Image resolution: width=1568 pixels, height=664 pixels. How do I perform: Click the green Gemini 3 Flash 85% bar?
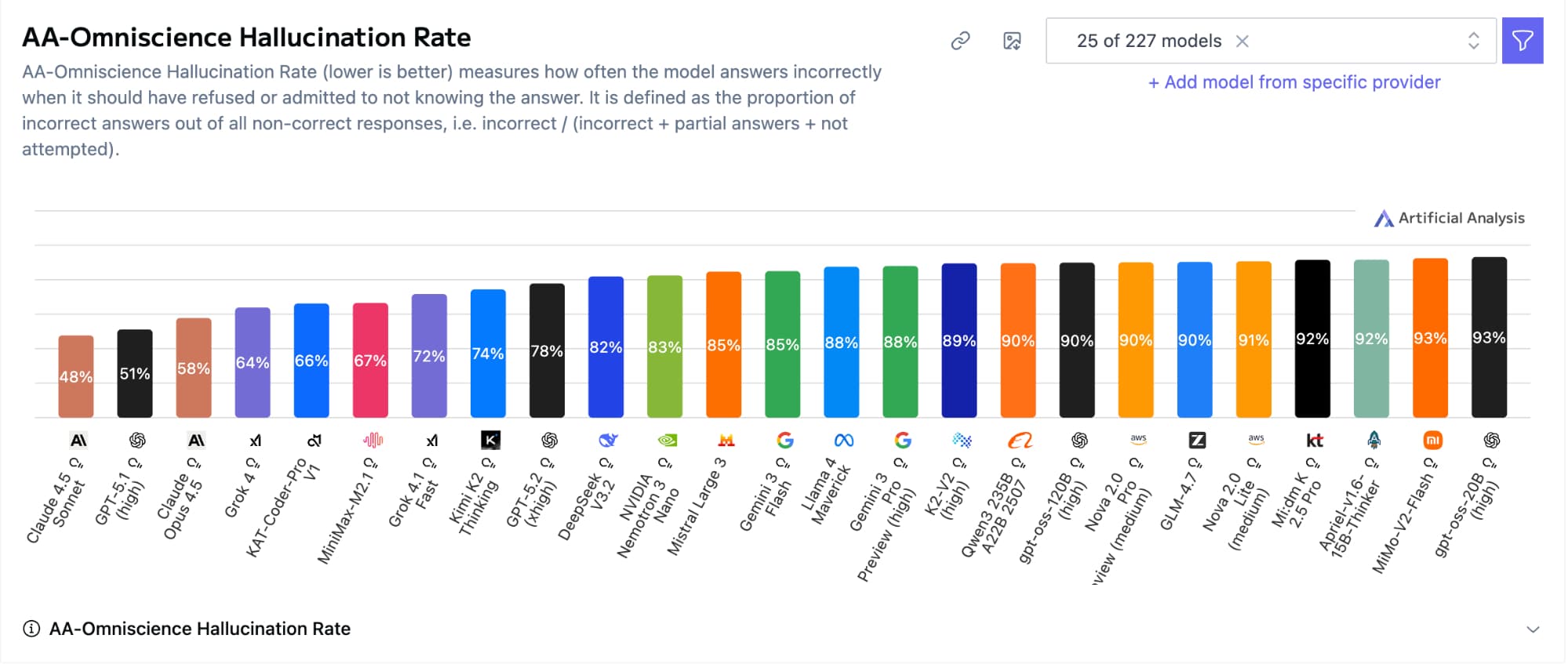pyautogui.click(x=782, y=345)
